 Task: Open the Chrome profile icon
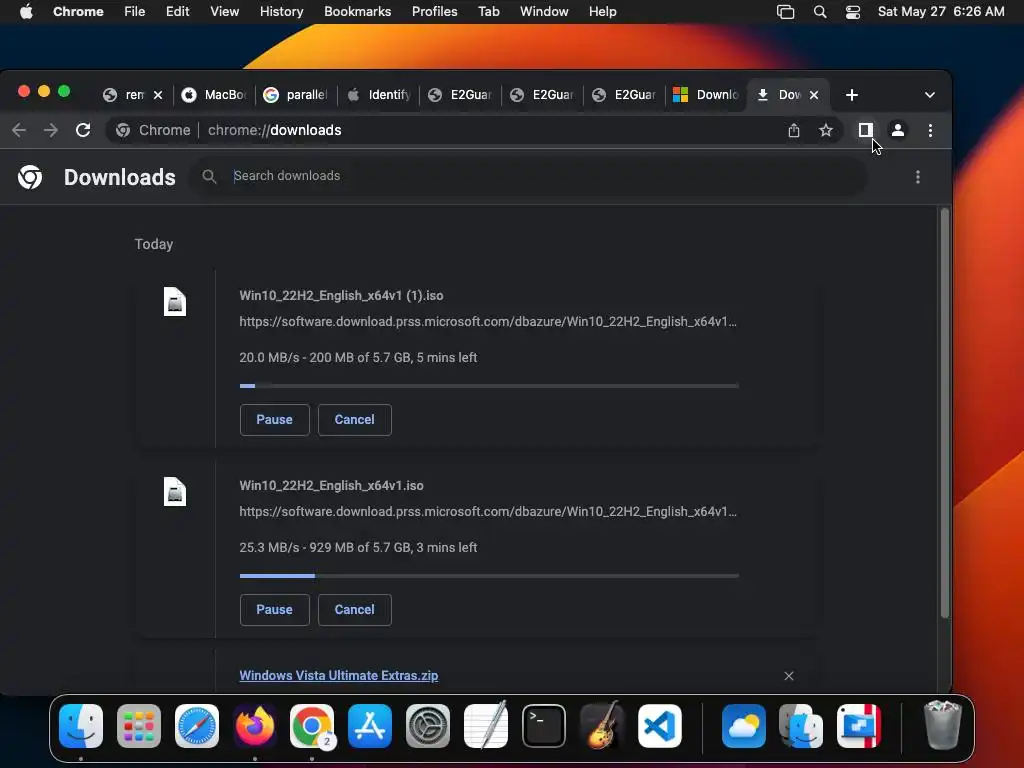pyautogui.click(x=898, y=130)
